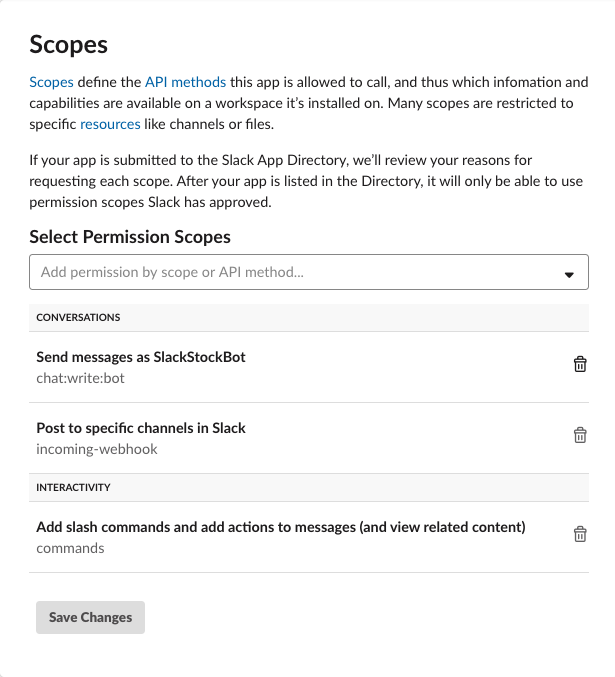615x677 pixels.
Task: Click the CONVERSATIONS section header
Action: 309,317
